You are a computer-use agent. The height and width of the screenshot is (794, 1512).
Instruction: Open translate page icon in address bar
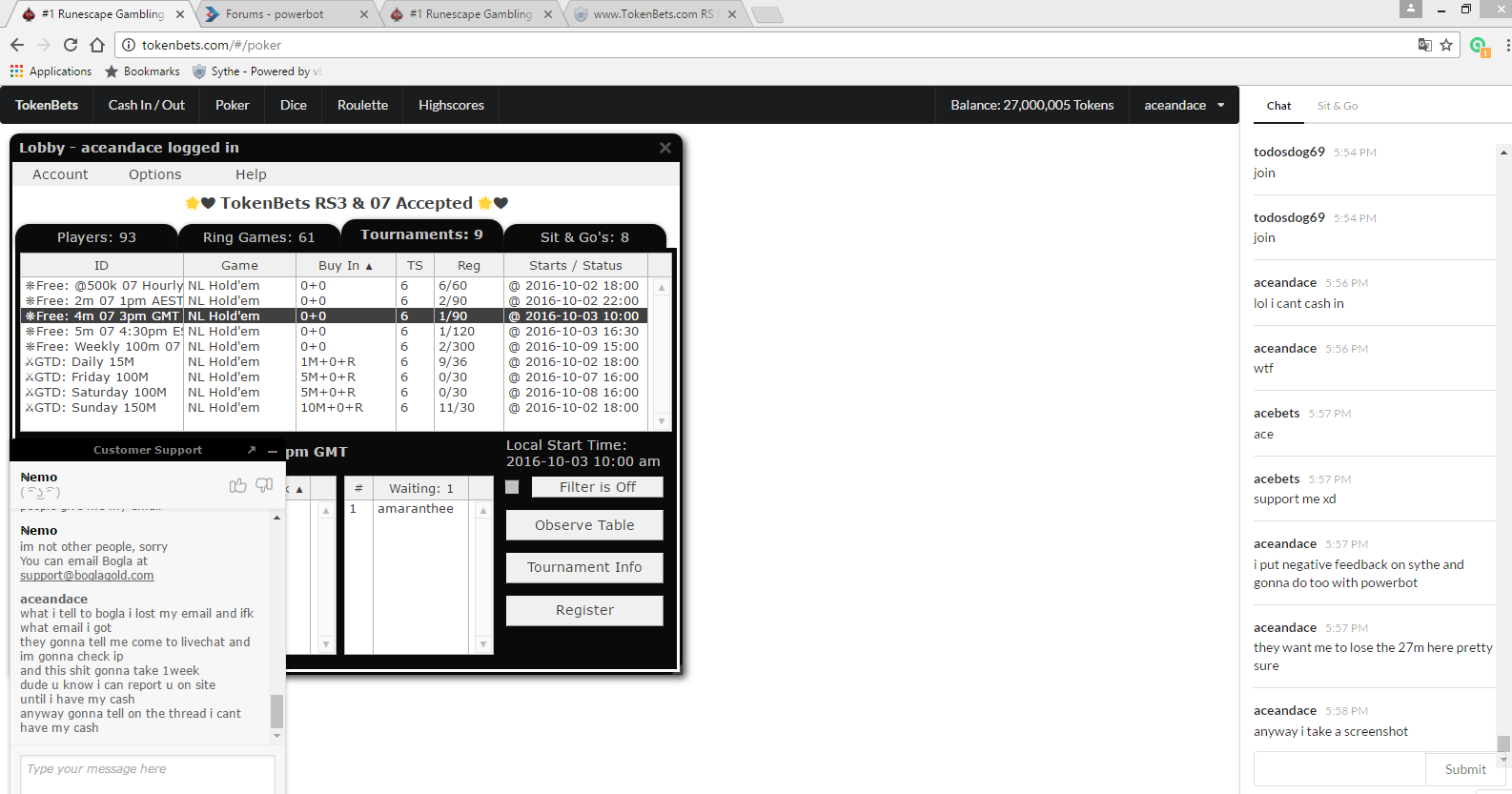(1425, 45)
